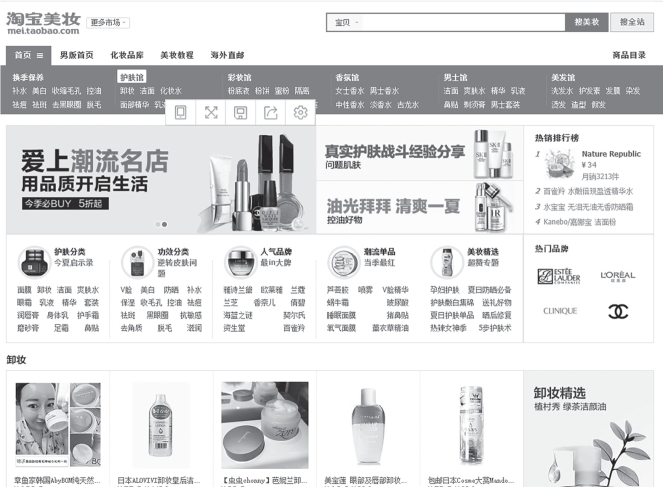Click 磨砂膏 under 护肤分类
The width and height of the screenshot is (663, 487).
pyautogui.click(x=28, y=328)
